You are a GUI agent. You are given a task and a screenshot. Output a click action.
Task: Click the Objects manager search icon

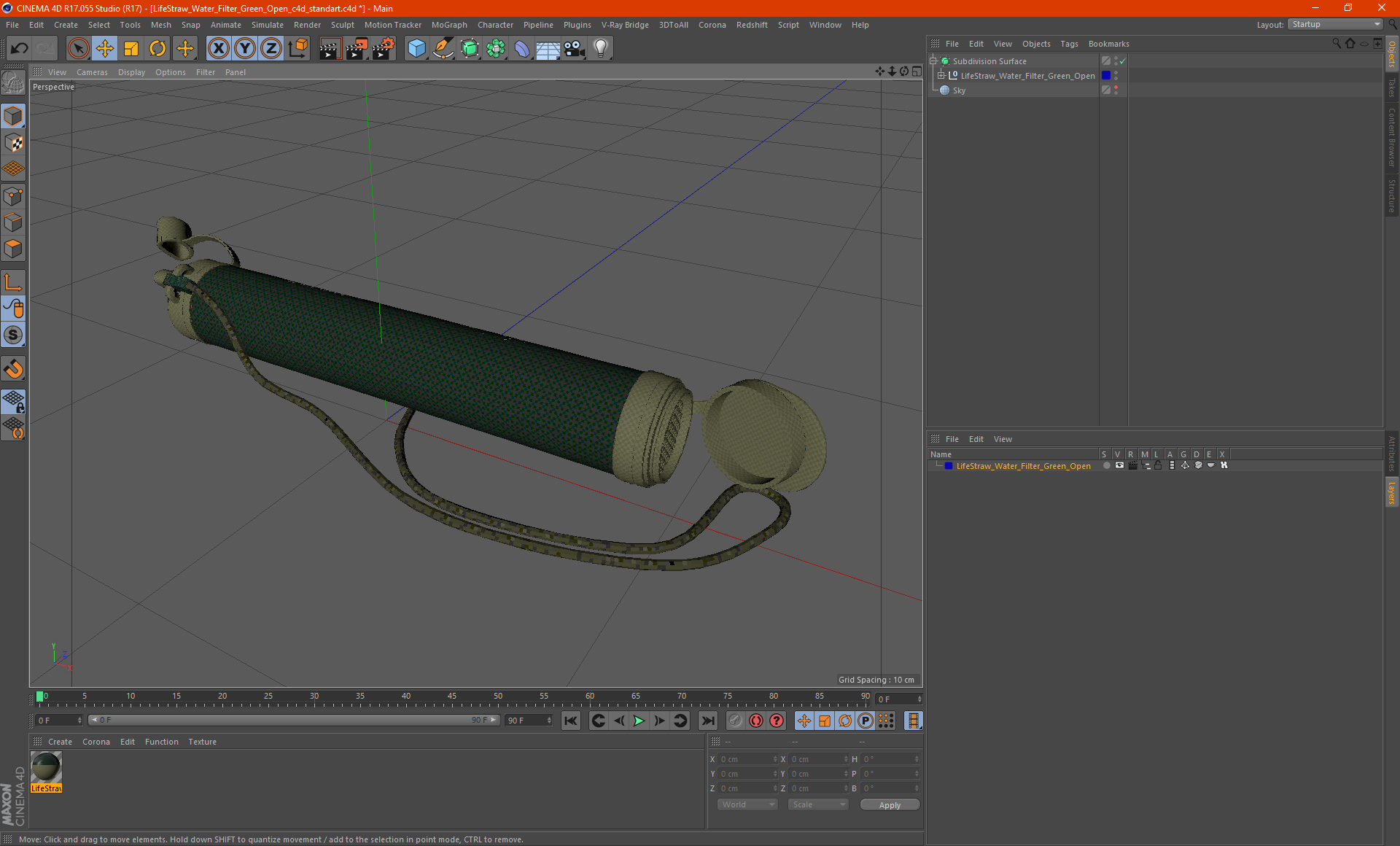(1337, 44)
